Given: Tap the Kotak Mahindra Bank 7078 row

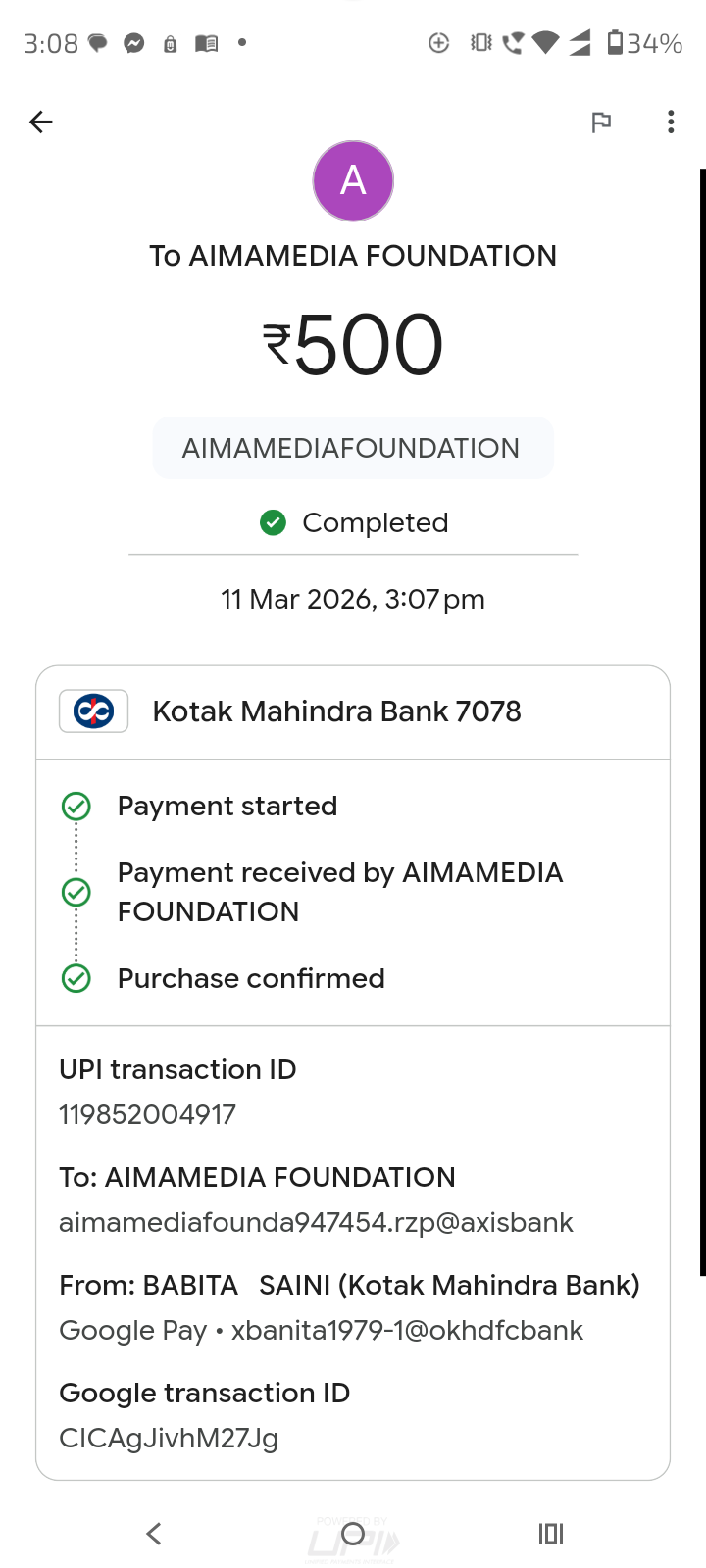Looking at the screenshot, I should click(336, 711).
